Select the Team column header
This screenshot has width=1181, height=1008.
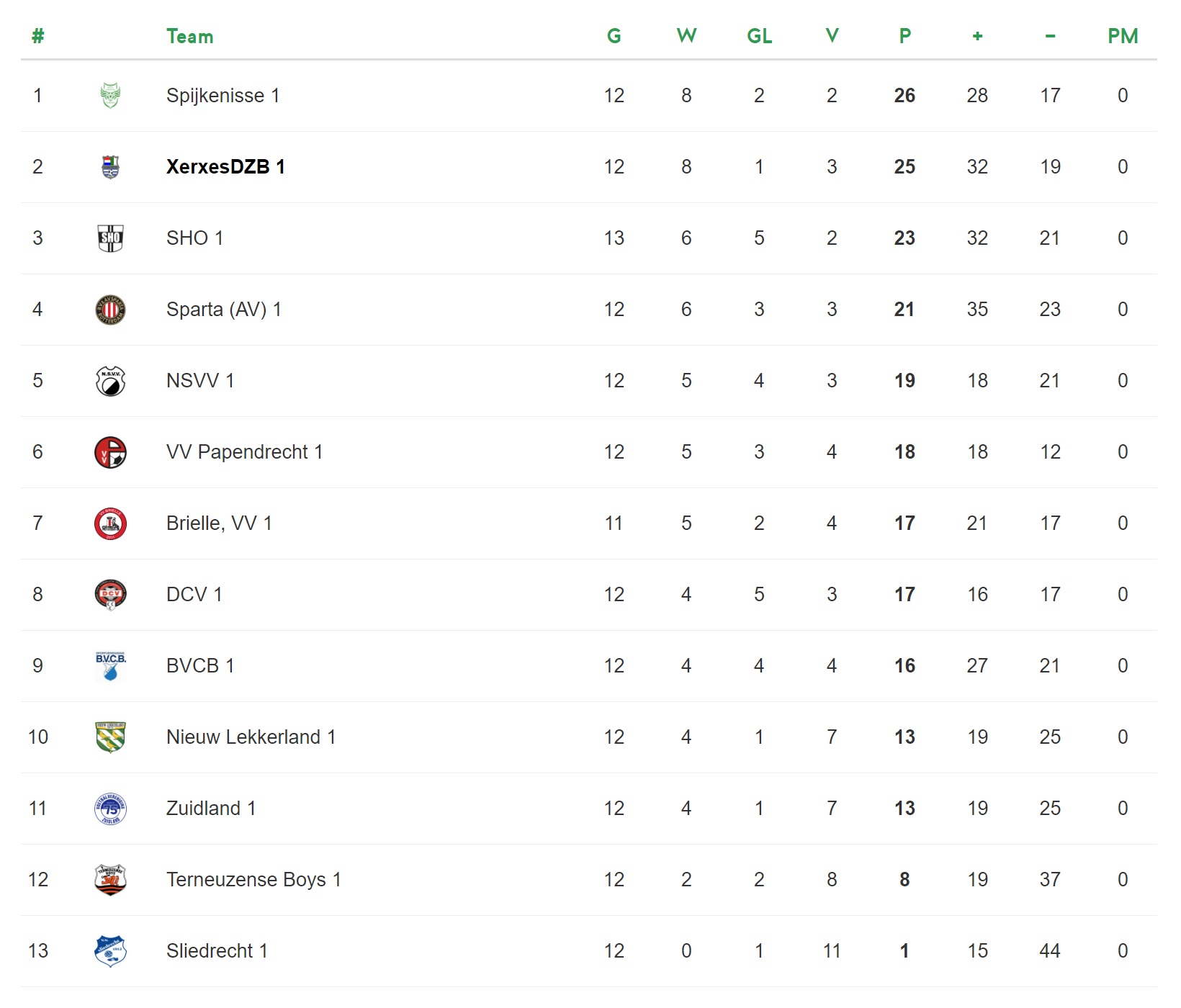189,36
